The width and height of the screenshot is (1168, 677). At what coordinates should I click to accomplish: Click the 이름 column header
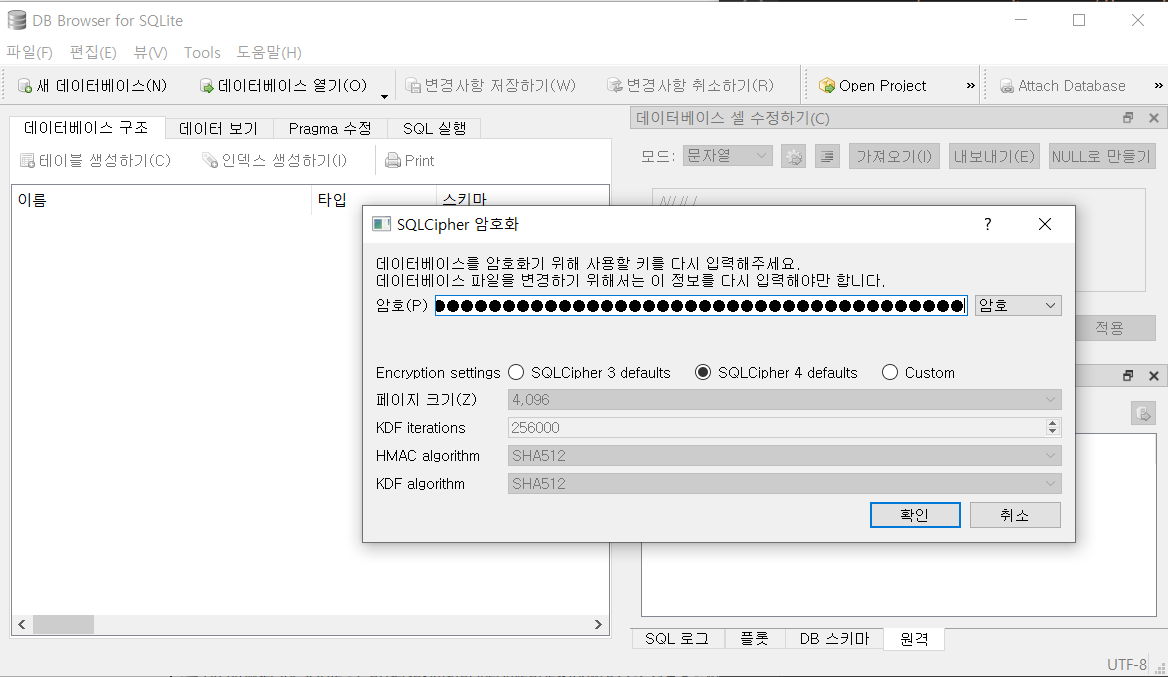[x=161, y=200]
